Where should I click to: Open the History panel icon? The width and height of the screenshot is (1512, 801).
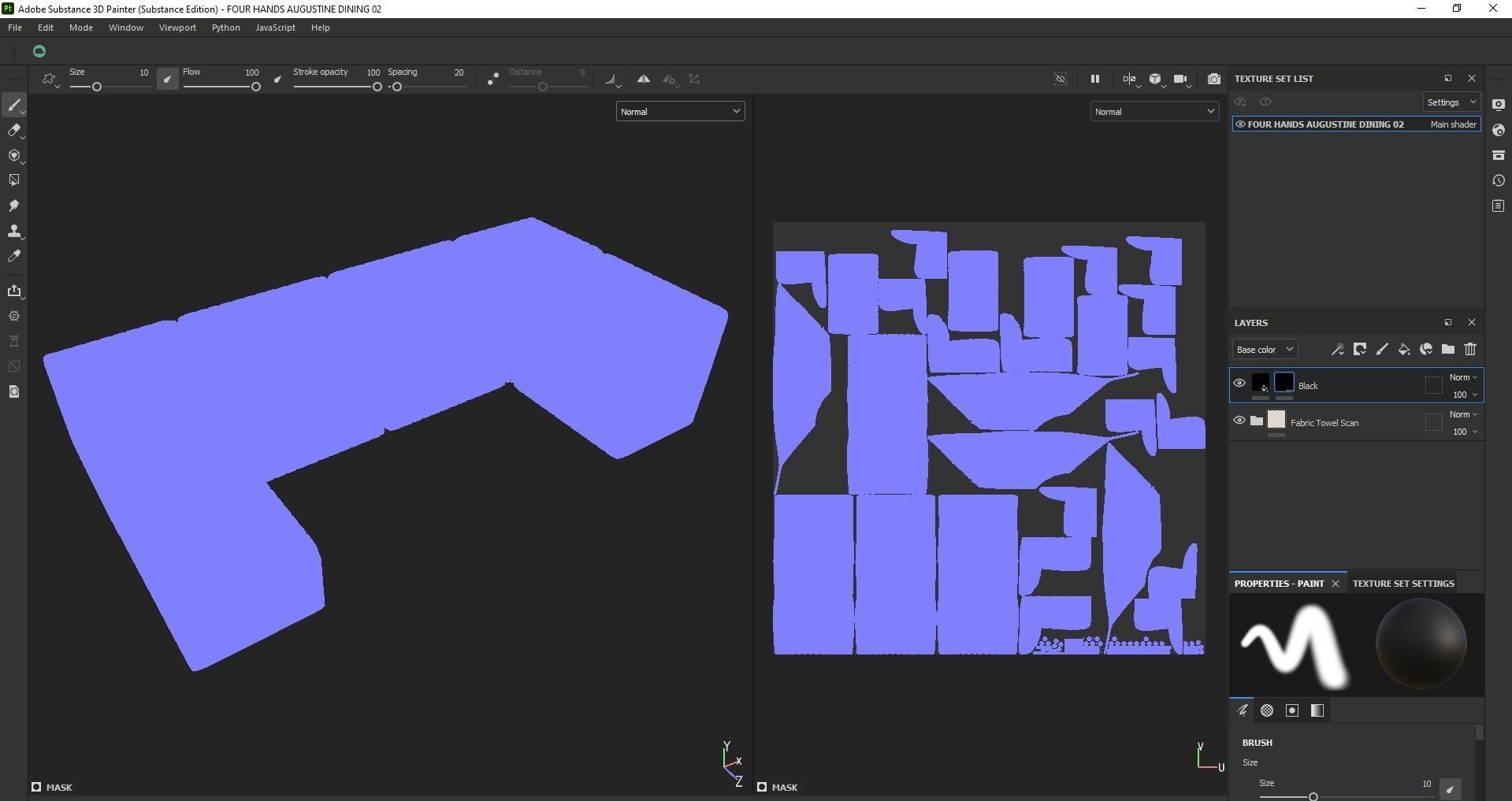tap(1499, 180)
